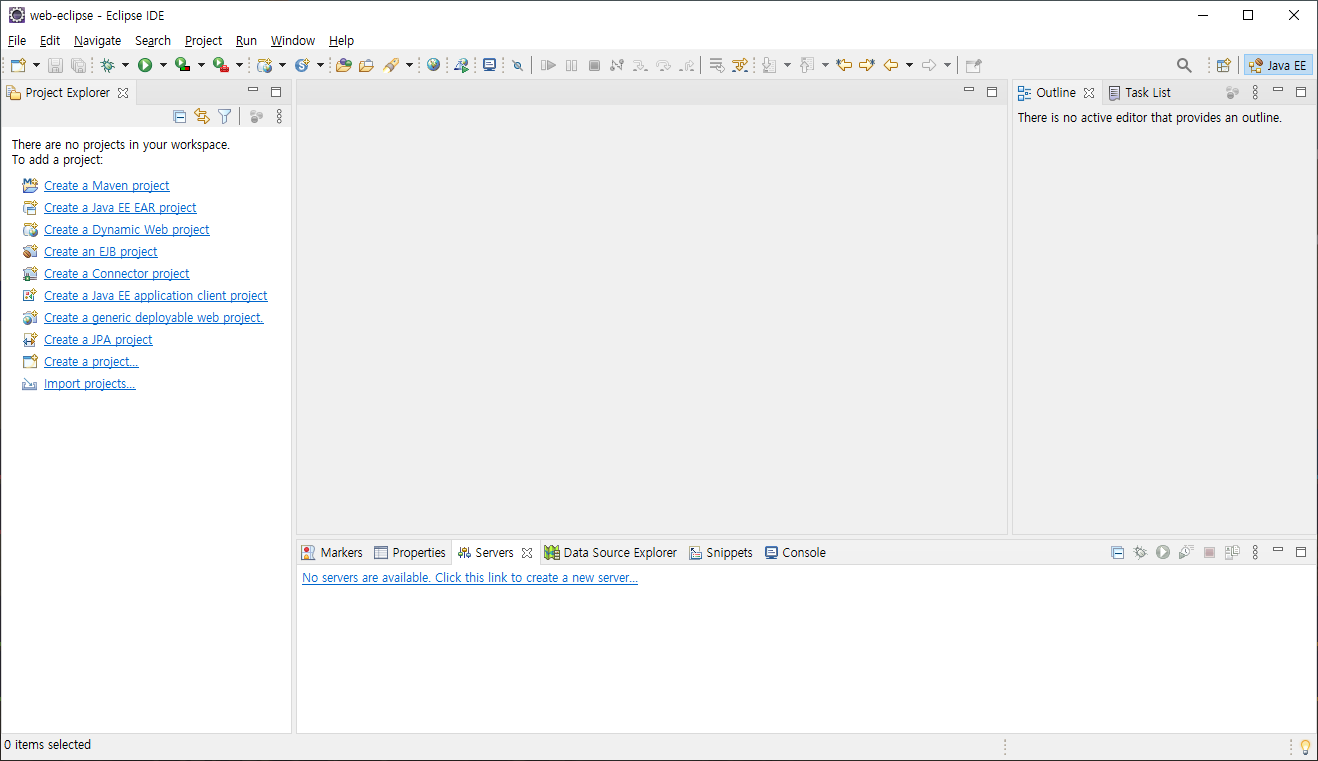Click the magnifier Quick Access search icon
Screen dimensions: 1318x761
coord(1184,65)
